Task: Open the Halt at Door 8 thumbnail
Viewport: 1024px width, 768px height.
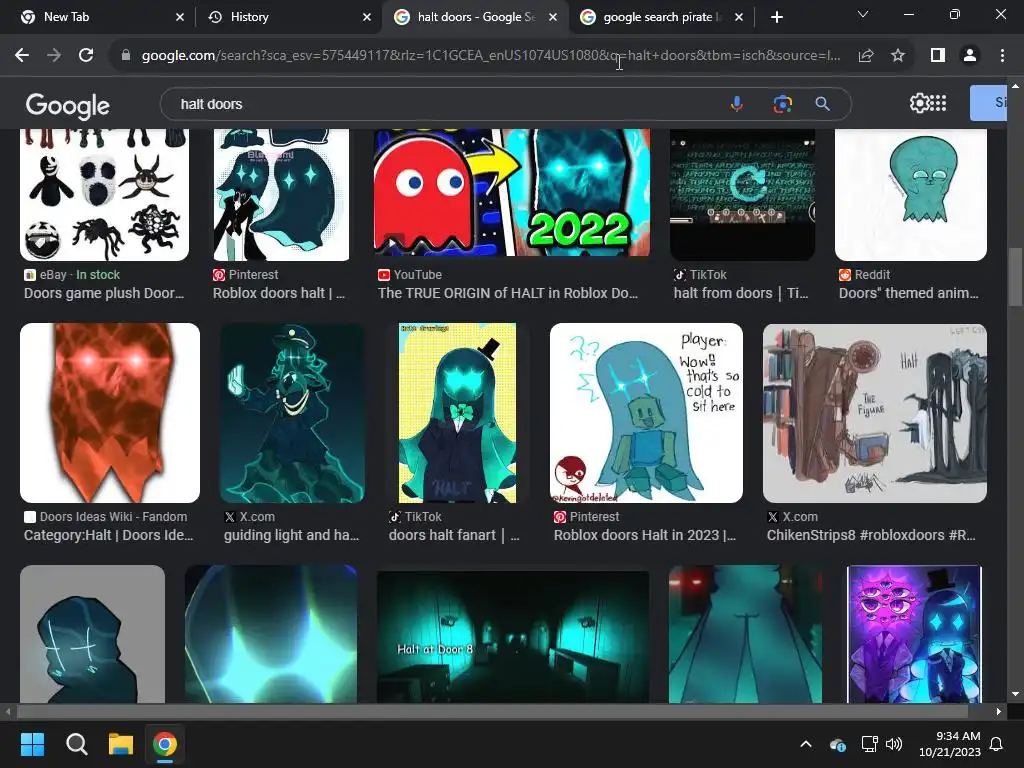Action: coord(513,637)
